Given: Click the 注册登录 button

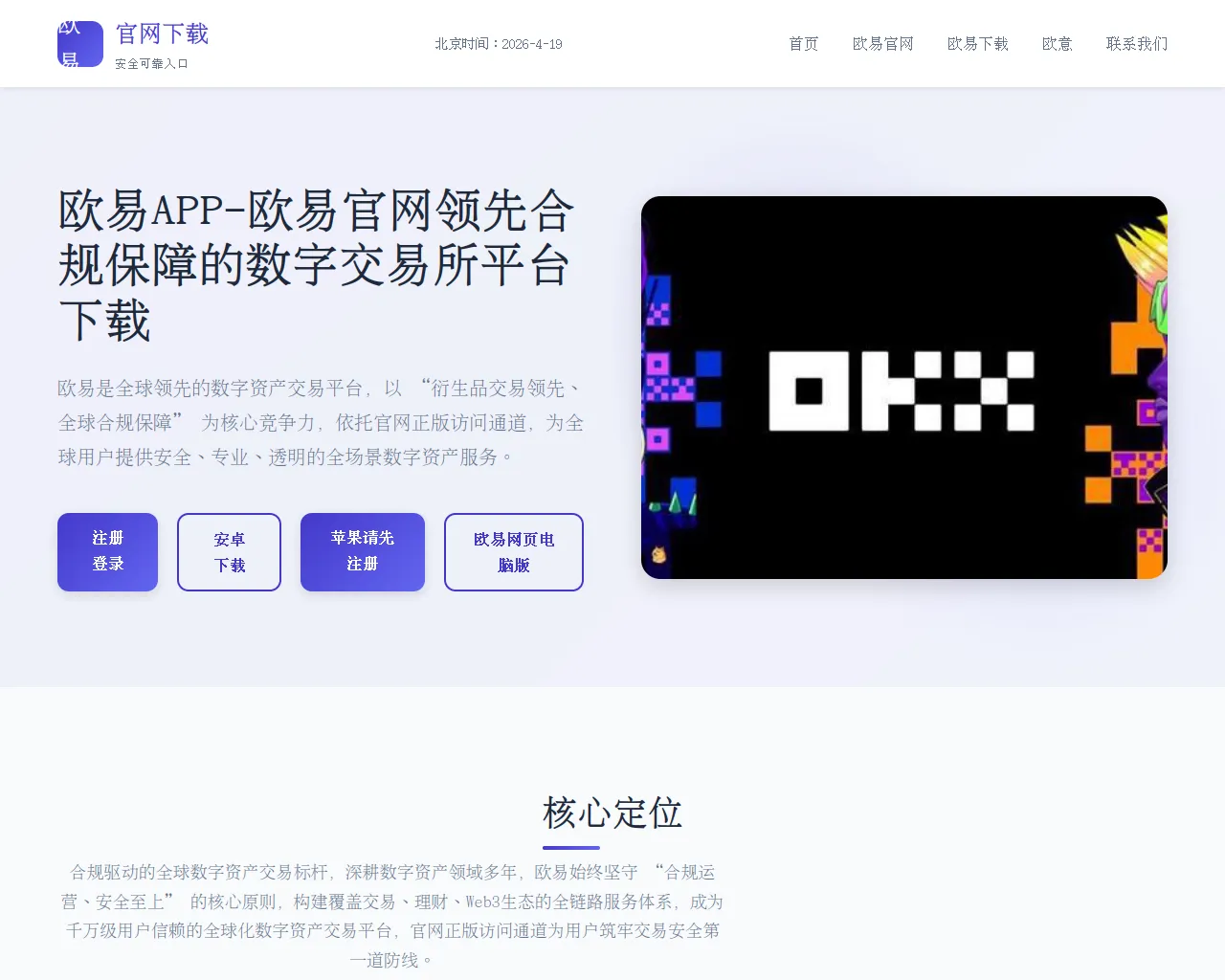Looking at the screenshot, I should [107, 552].
